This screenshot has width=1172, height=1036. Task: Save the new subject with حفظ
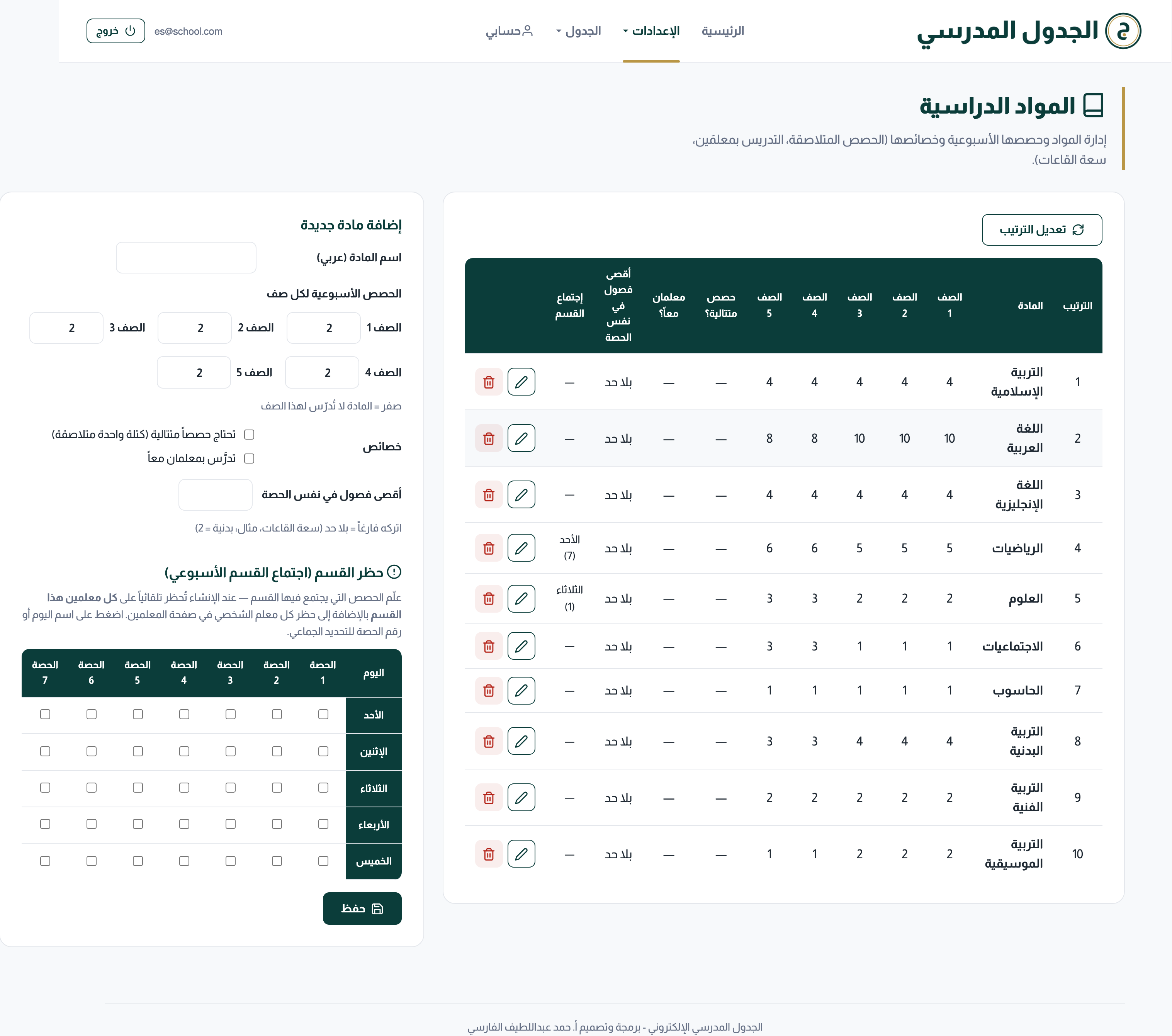[x=362, y=909]
